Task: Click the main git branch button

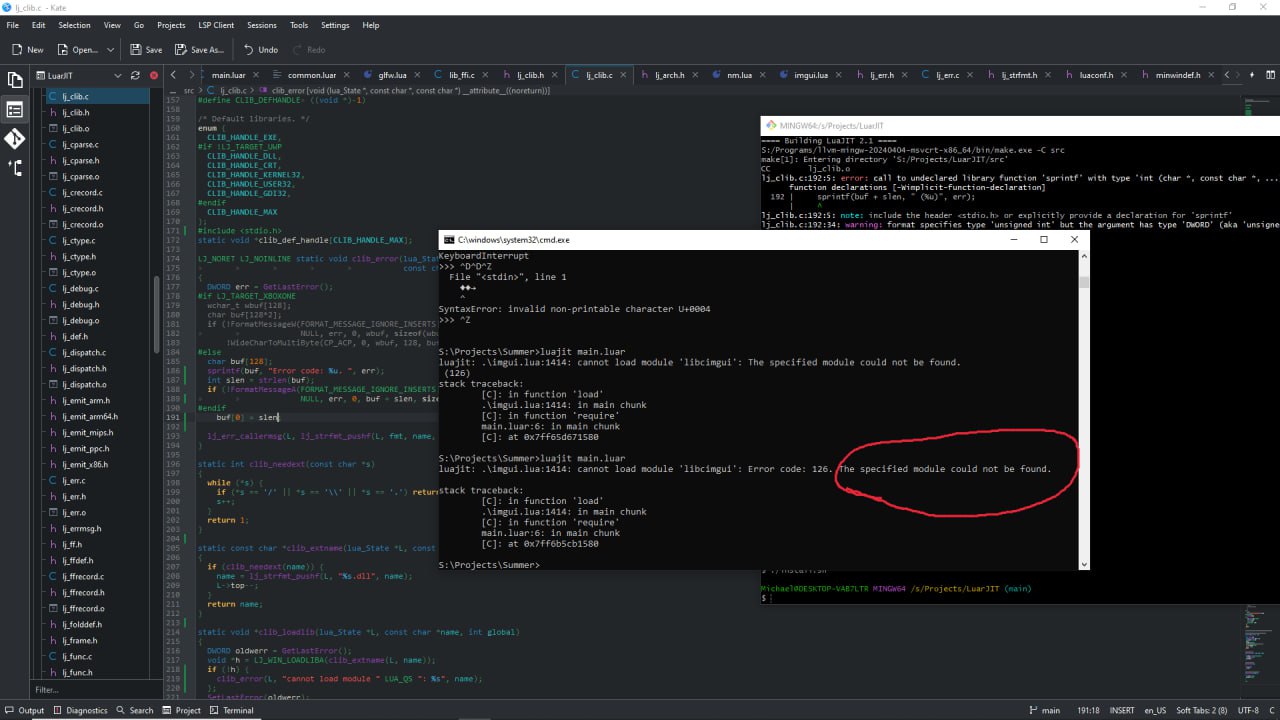Action: point(1043,710)
